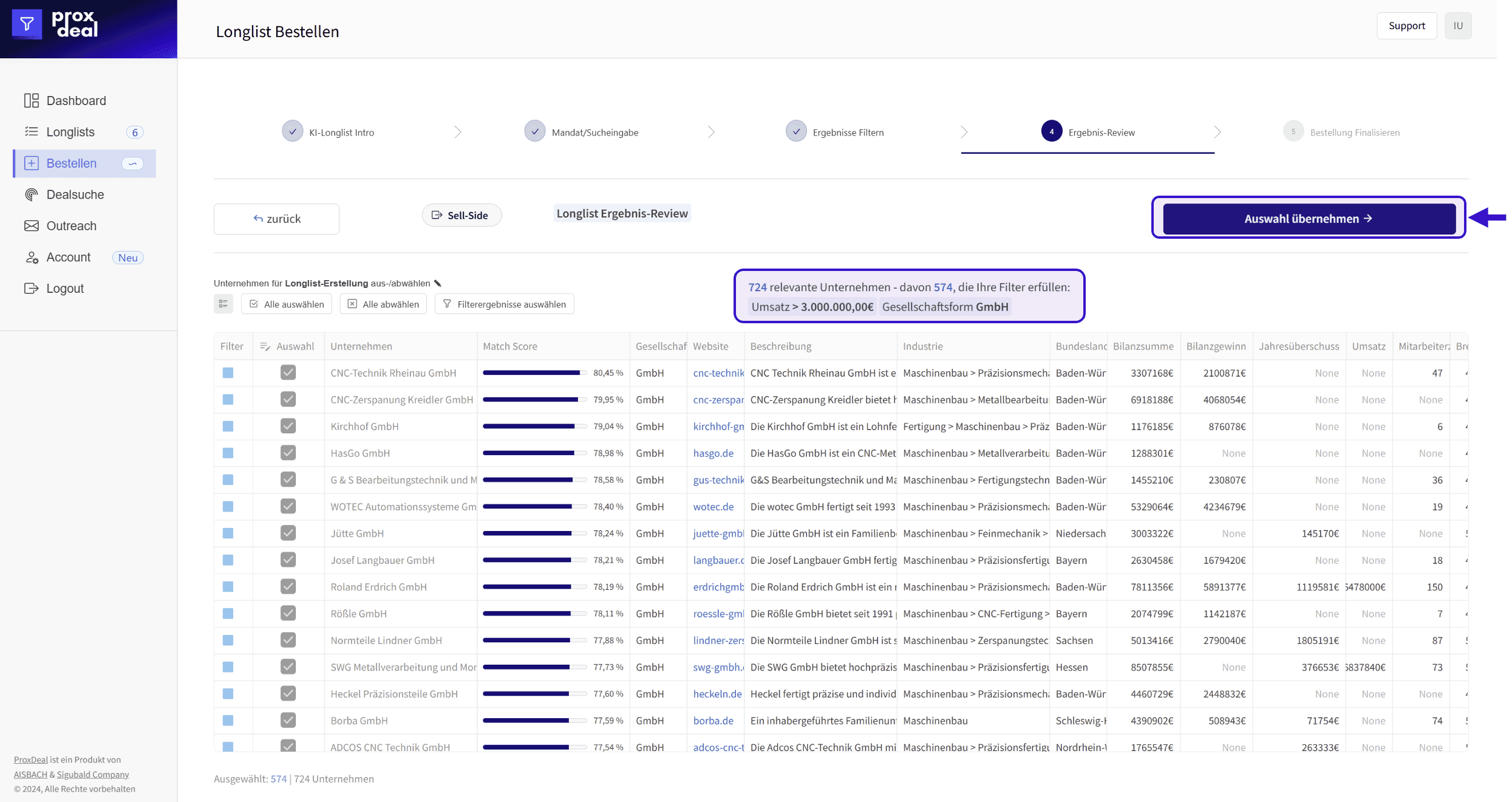Click the sort icon in the Auswahl header

click(x=265, y=346)
